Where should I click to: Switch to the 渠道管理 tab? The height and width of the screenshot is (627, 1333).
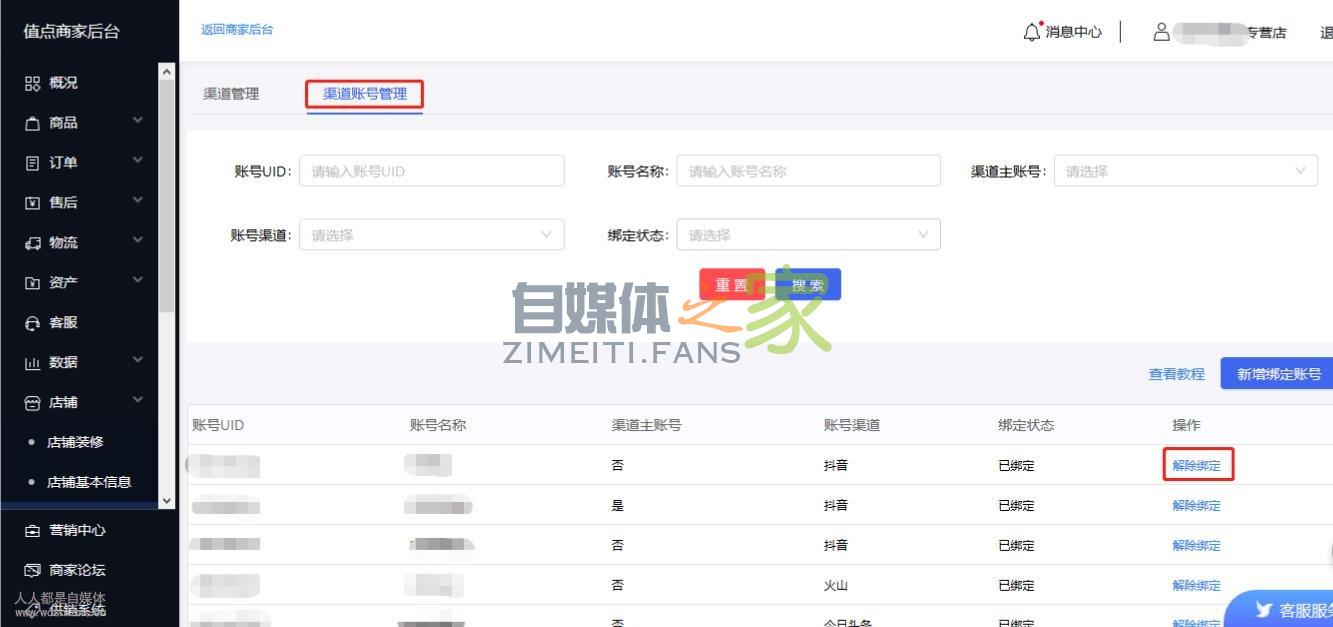[232, 93]
